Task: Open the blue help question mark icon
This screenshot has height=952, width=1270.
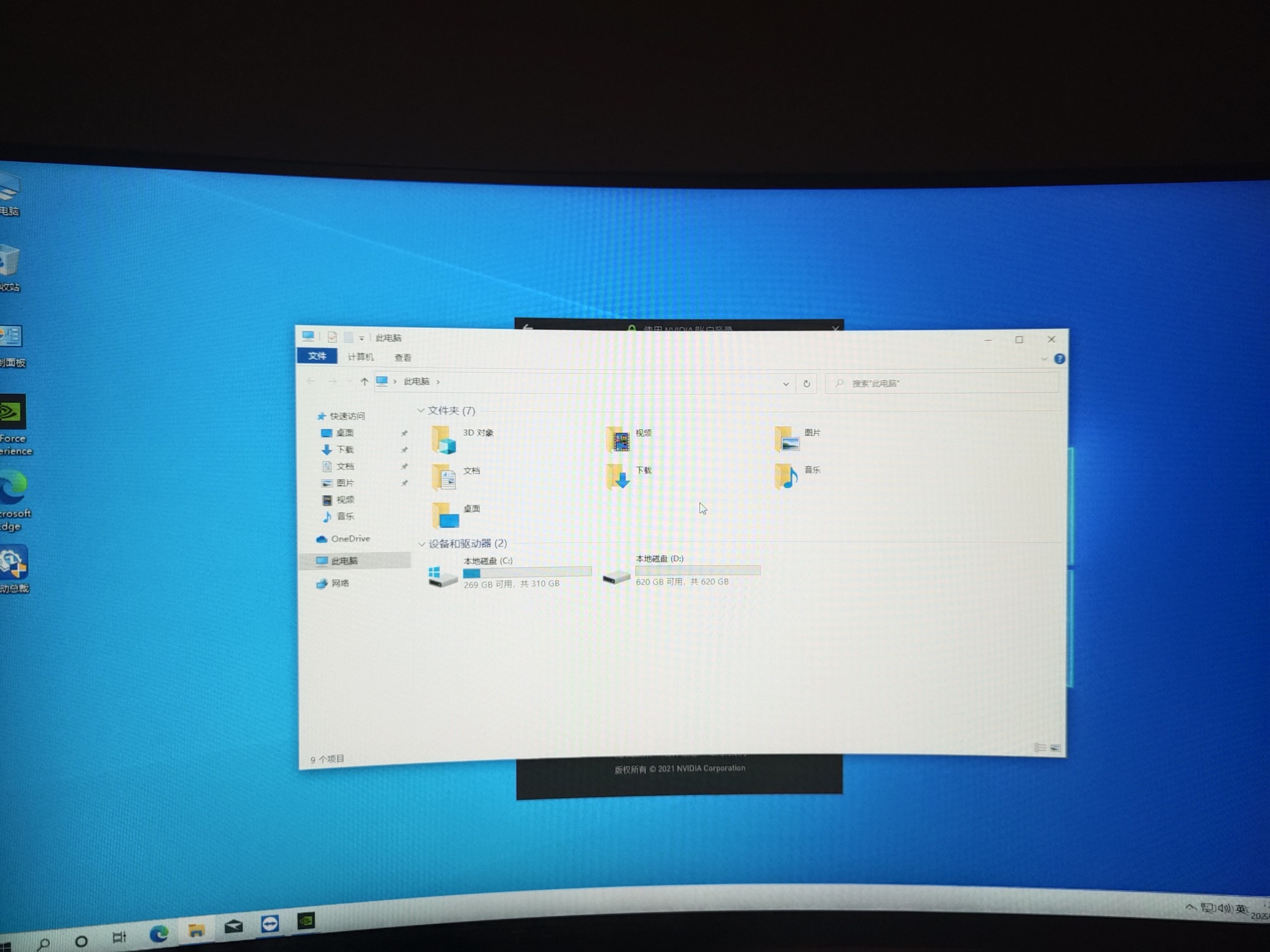Action: 1060,359
